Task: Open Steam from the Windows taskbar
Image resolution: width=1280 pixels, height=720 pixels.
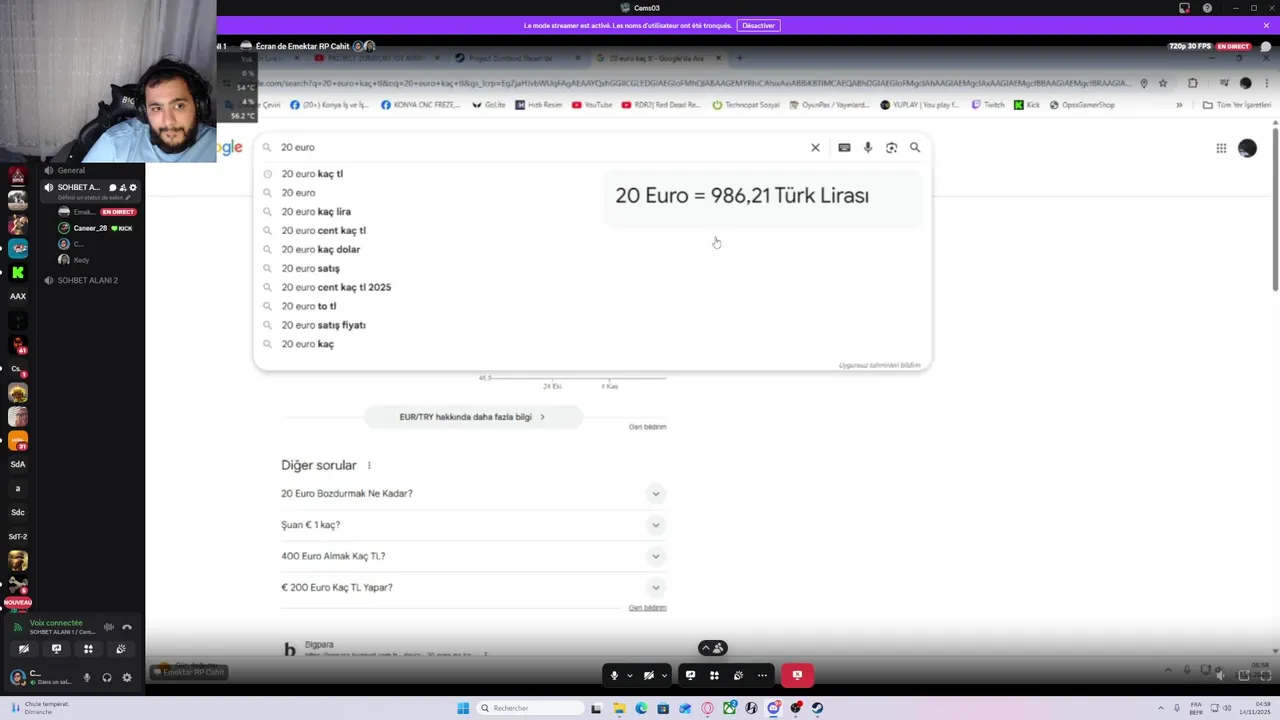Action: 817,708
